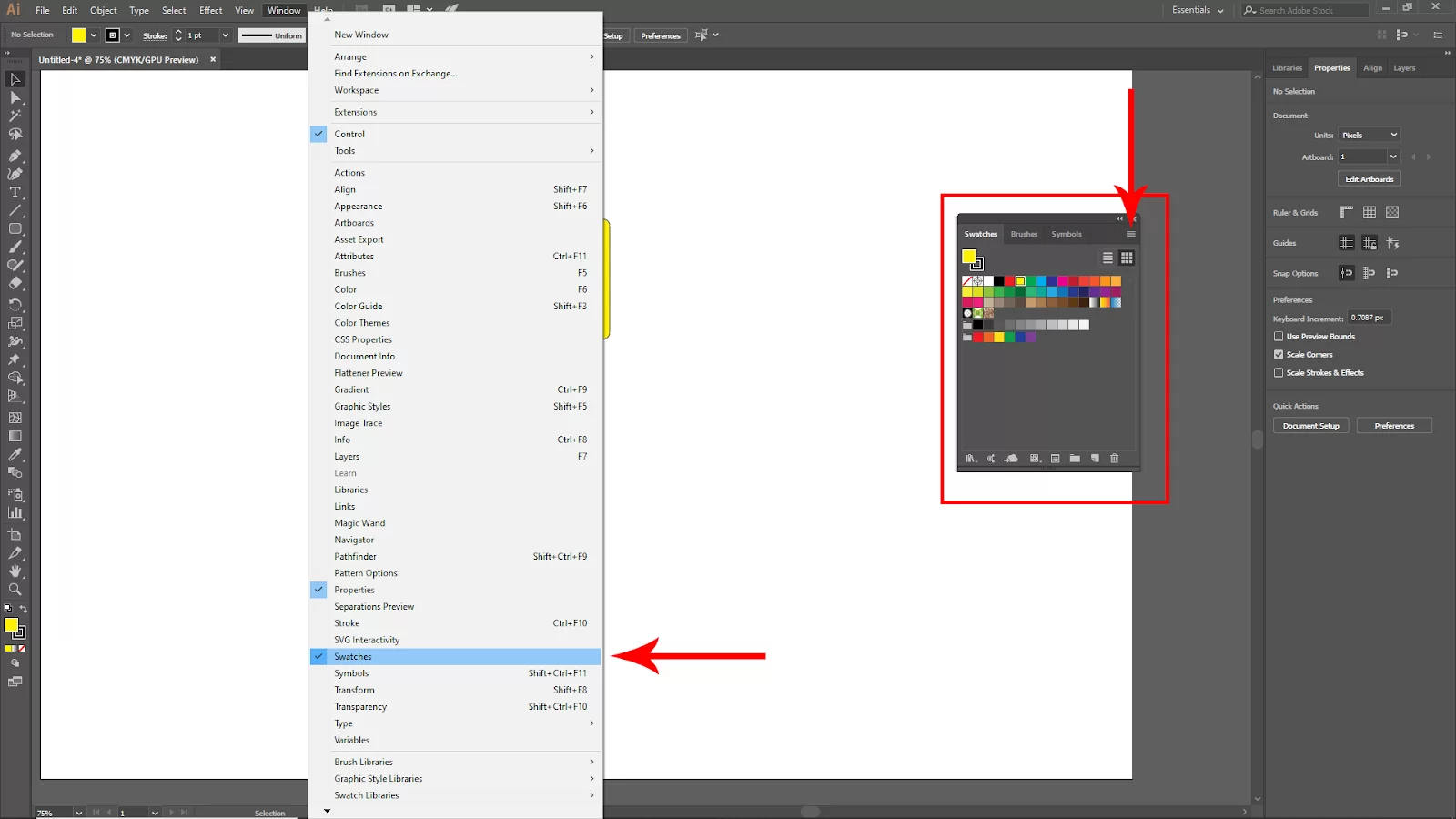Select the Paintbrush tool
The height and width of the screenshot is (819, 1456).
15,247
